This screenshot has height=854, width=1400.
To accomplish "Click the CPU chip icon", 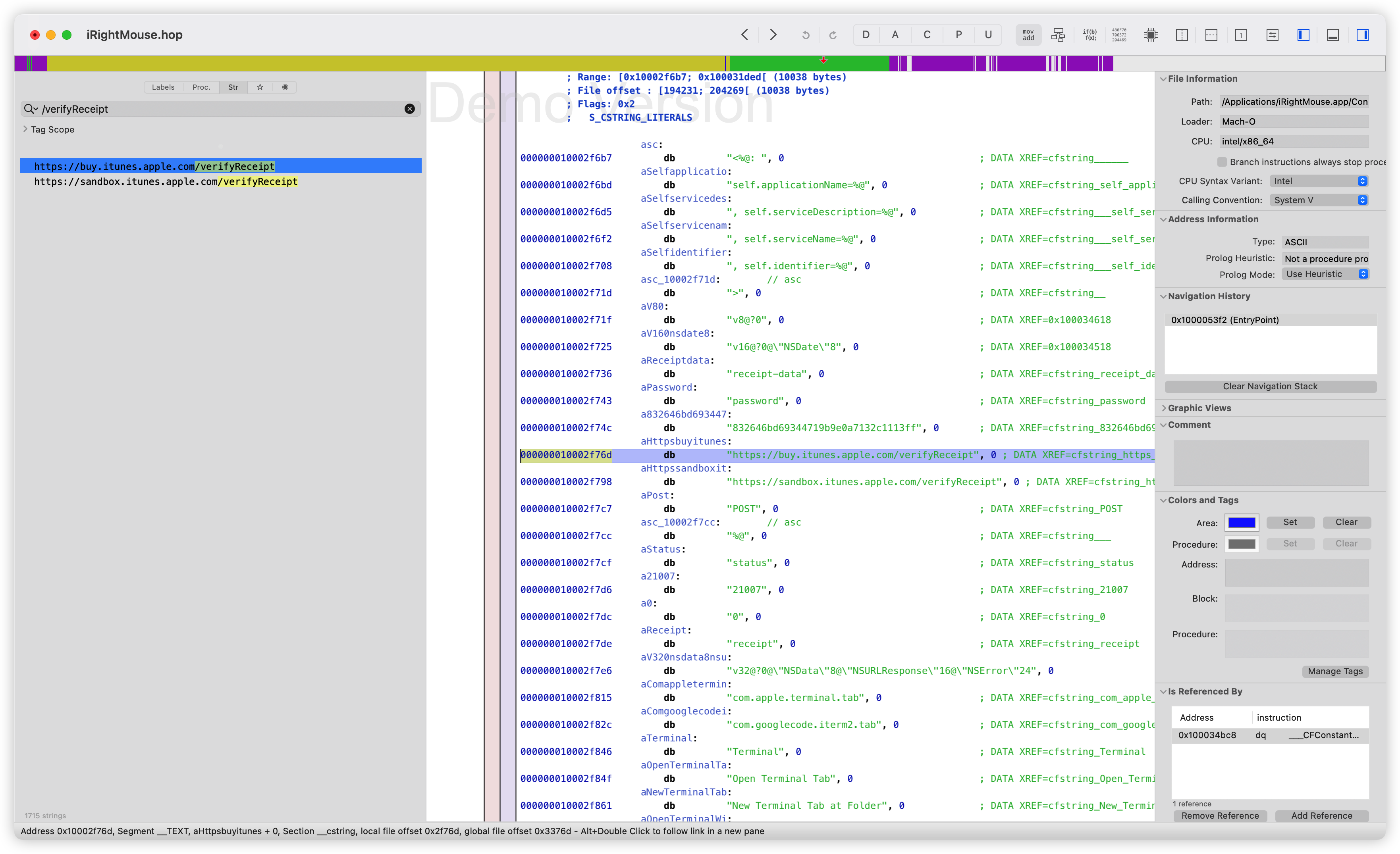I will 1151,35.
